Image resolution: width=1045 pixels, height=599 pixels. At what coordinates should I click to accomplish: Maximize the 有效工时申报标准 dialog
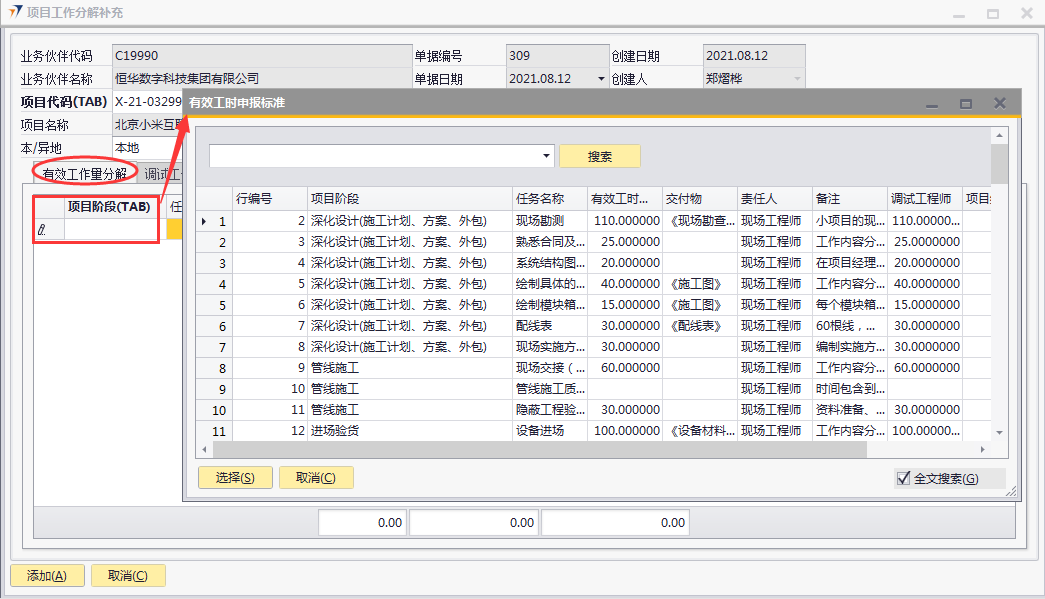pyautogui.click(x=966, y=103)
